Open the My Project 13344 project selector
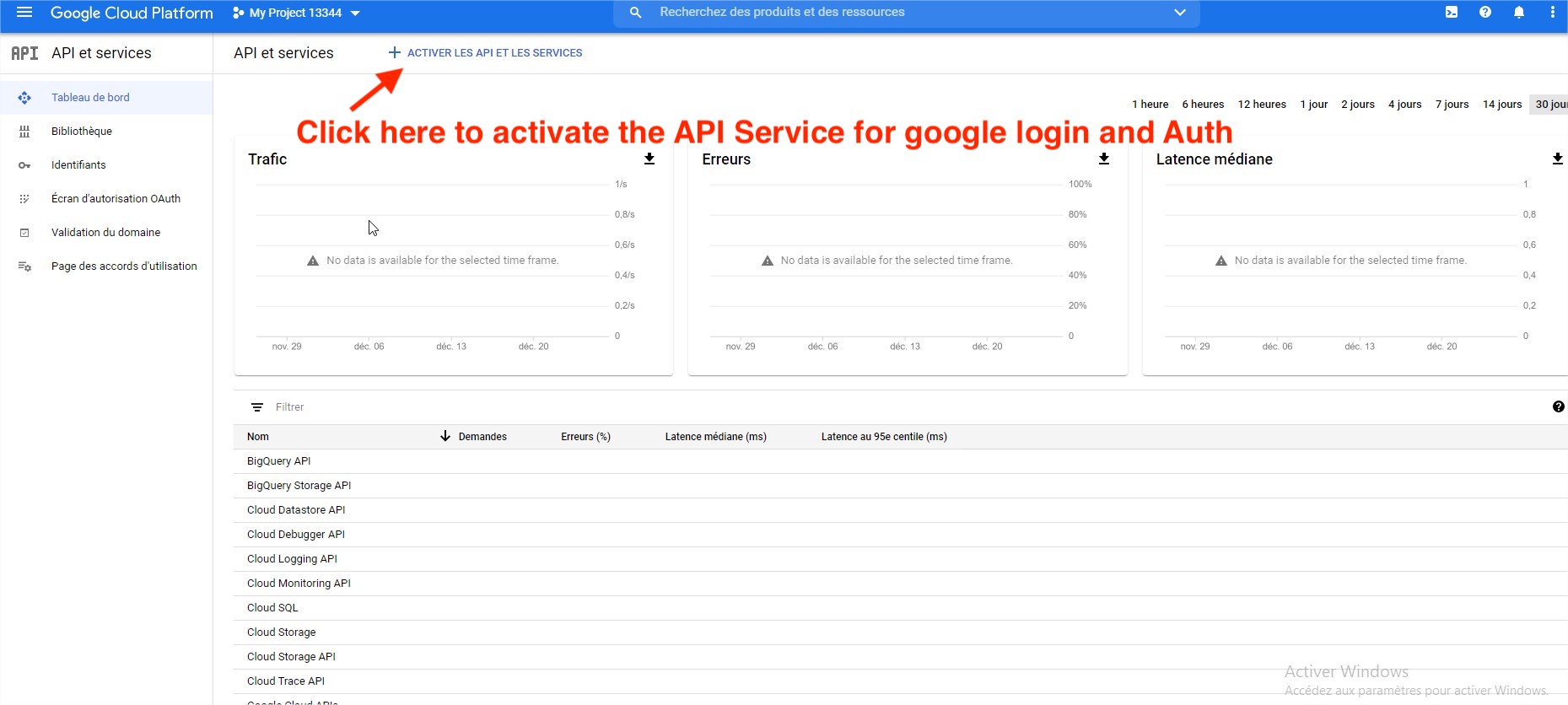The width and height of the screenshot is (1568, 705). 296,13
